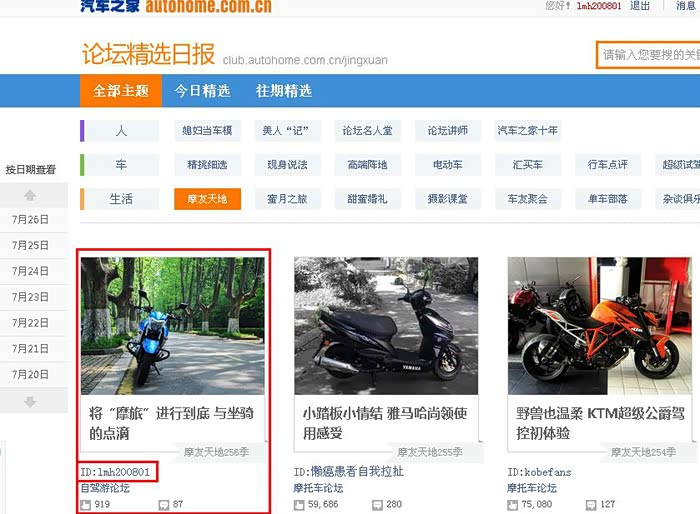The height and width of the screenshot is (514, 700).
Task: View posts from 7月25日
Action: [x=30, y=246]
